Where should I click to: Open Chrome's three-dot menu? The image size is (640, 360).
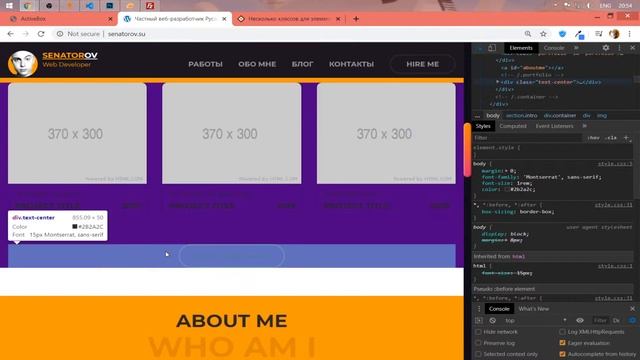click(x=629, y=34)
